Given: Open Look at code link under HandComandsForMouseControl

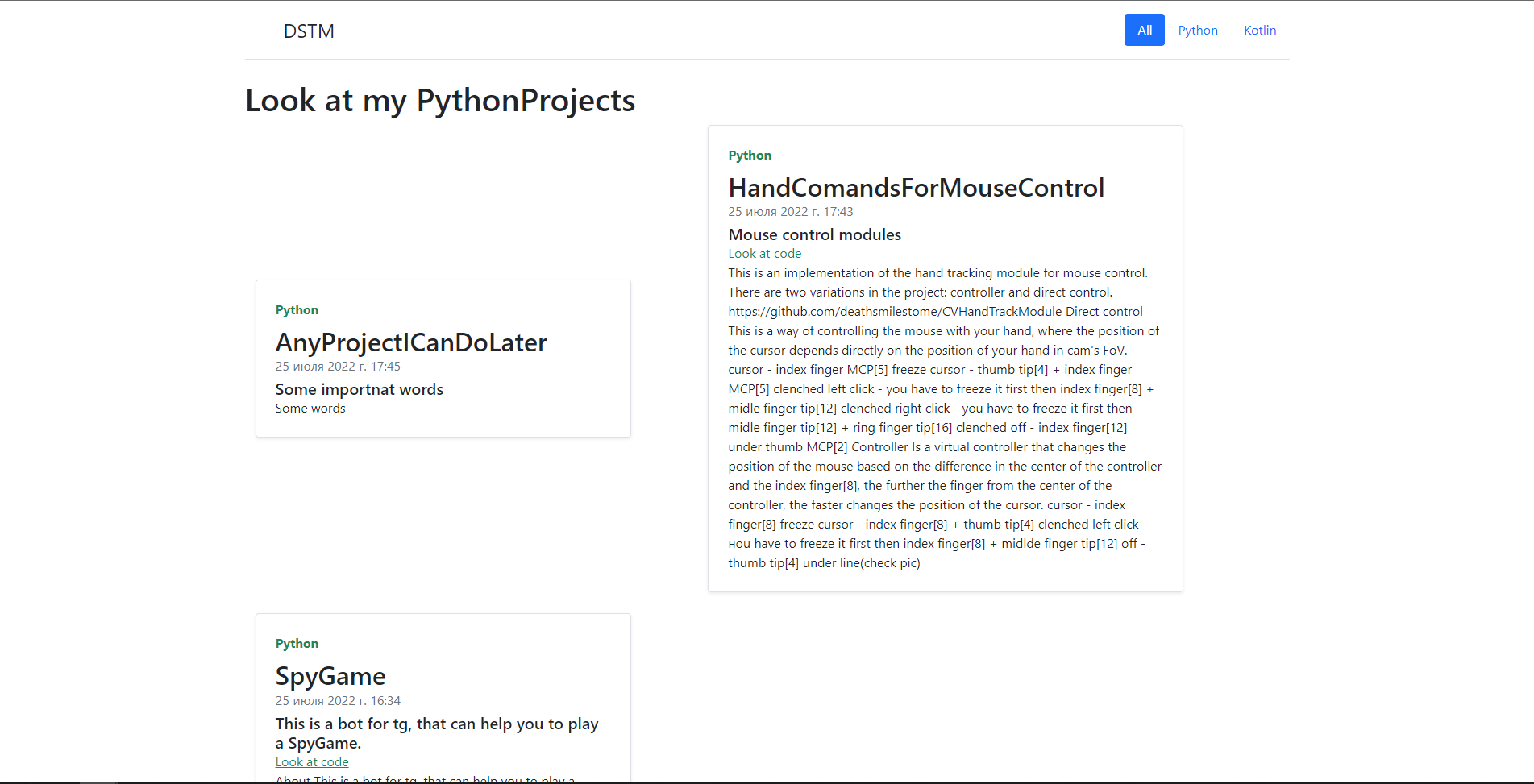Looking at the screenshot, I should click(764, 253).
